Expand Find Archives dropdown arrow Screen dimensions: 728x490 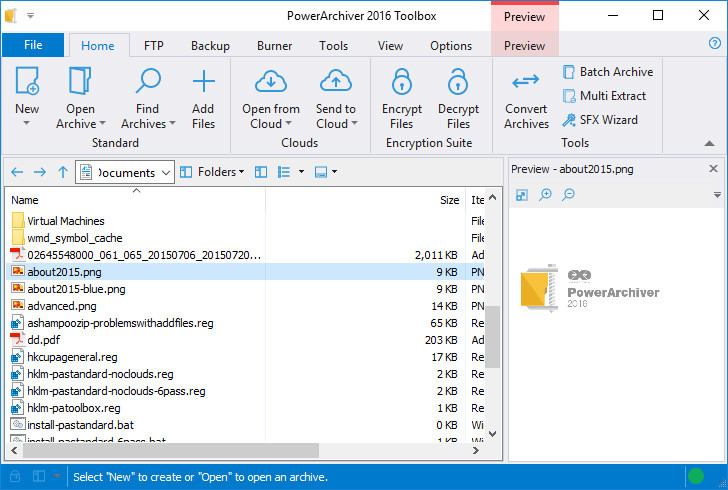172,124
